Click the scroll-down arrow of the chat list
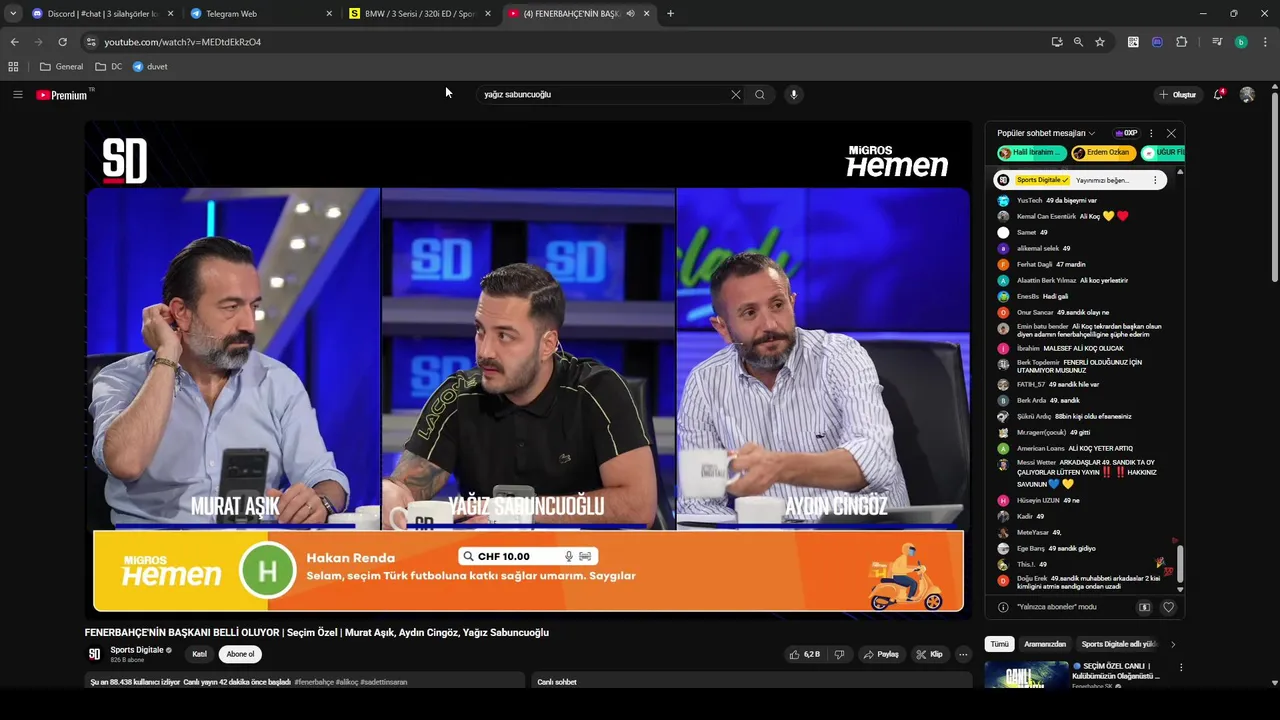This screenshot has width=1280, height=720. 1180,590
